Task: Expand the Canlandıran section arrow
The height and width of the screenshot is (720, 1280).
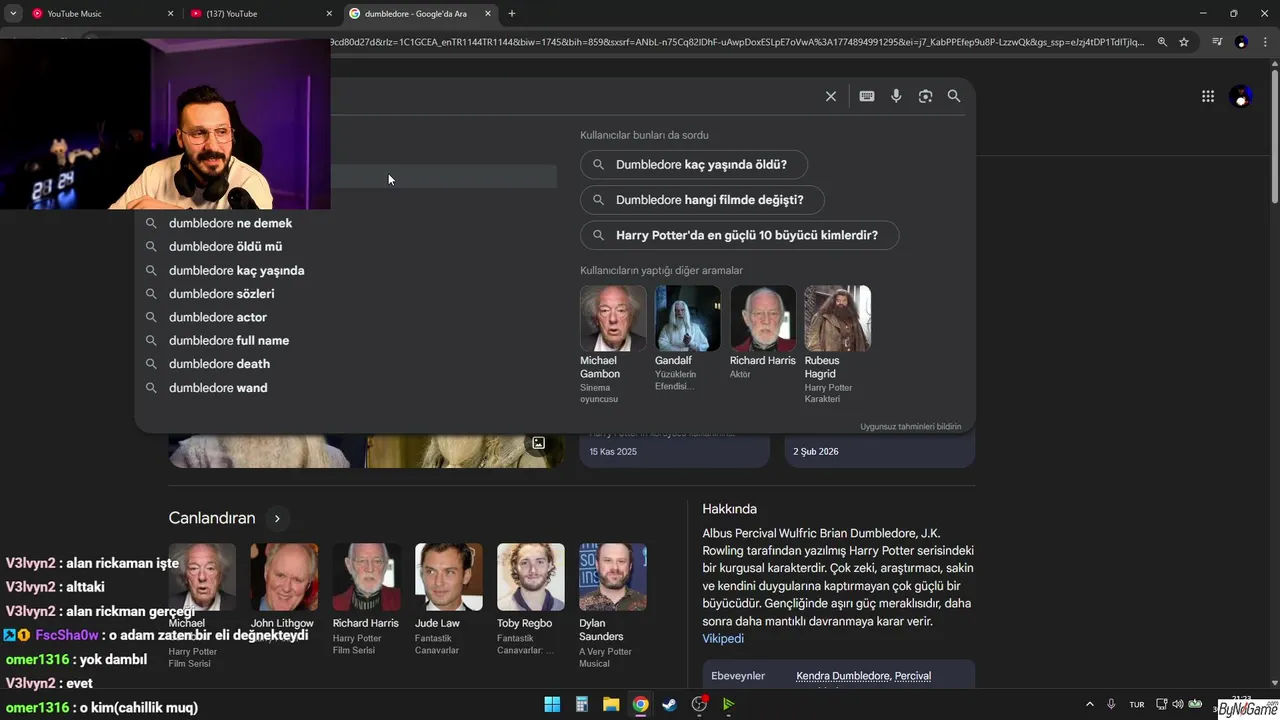Action: coord(277,518)
